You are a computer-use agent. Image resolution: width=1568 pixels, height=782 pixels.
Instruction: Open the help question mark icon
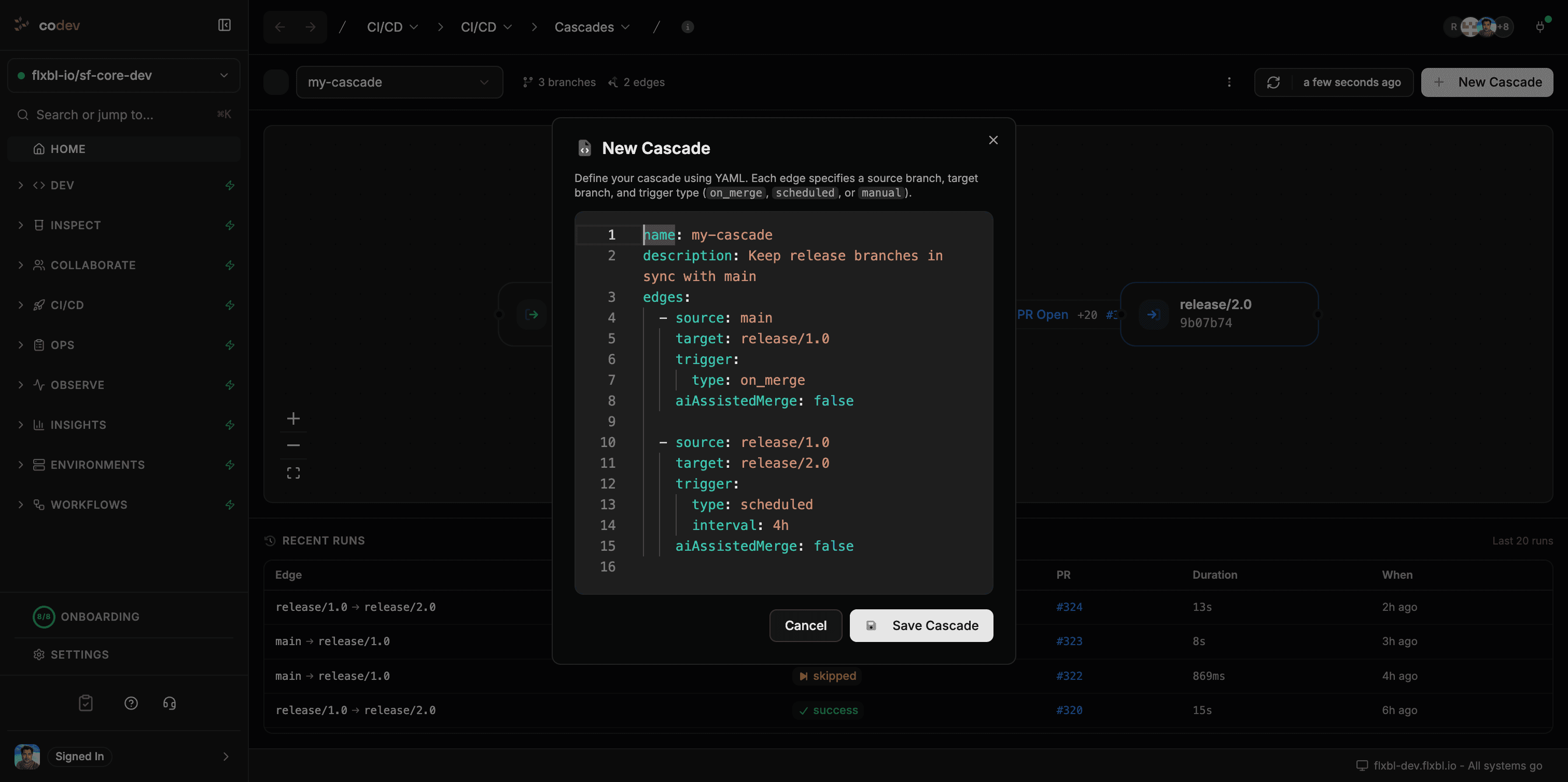point(131,703)
